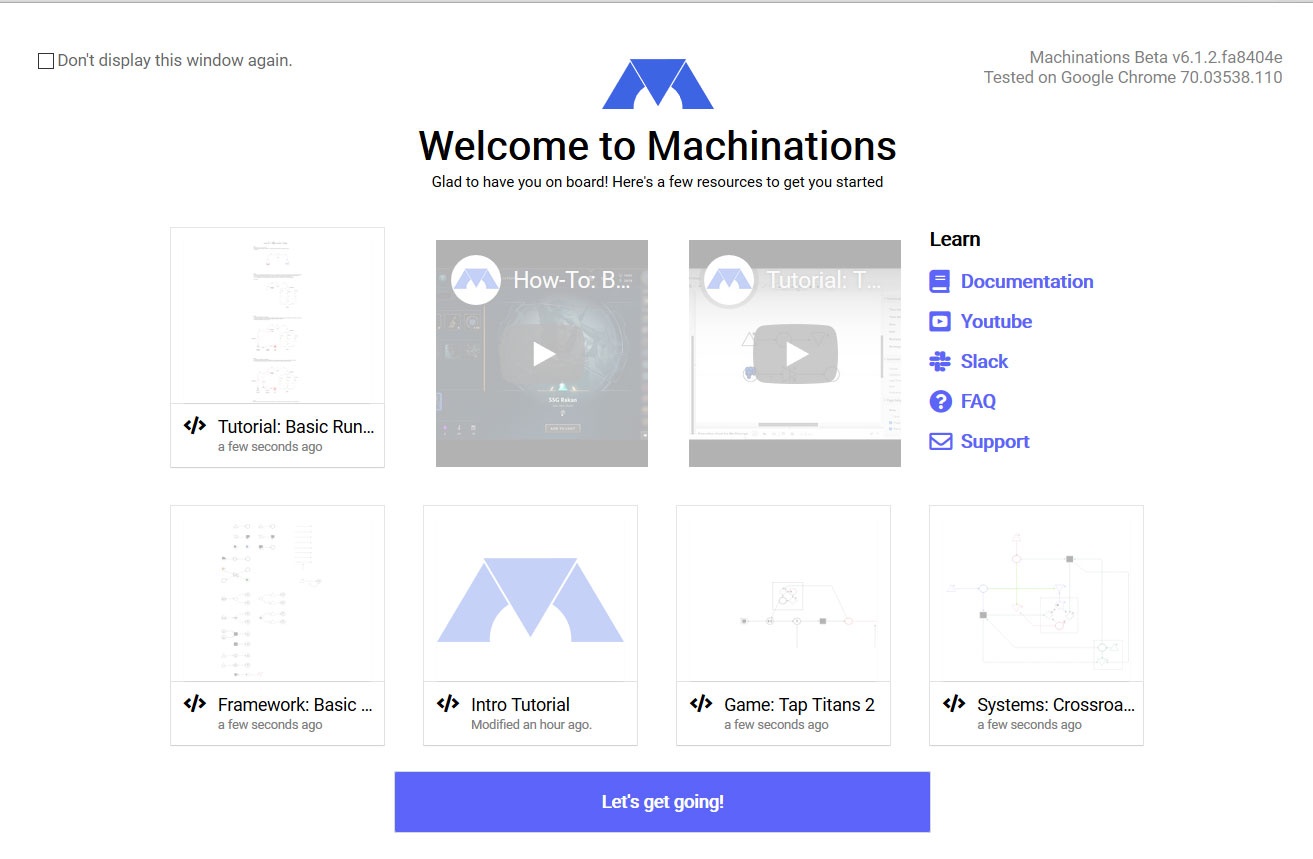Click the 'Machinations Beta v6.1.2.fa8404e' version text

click(x=1156, y=58)
